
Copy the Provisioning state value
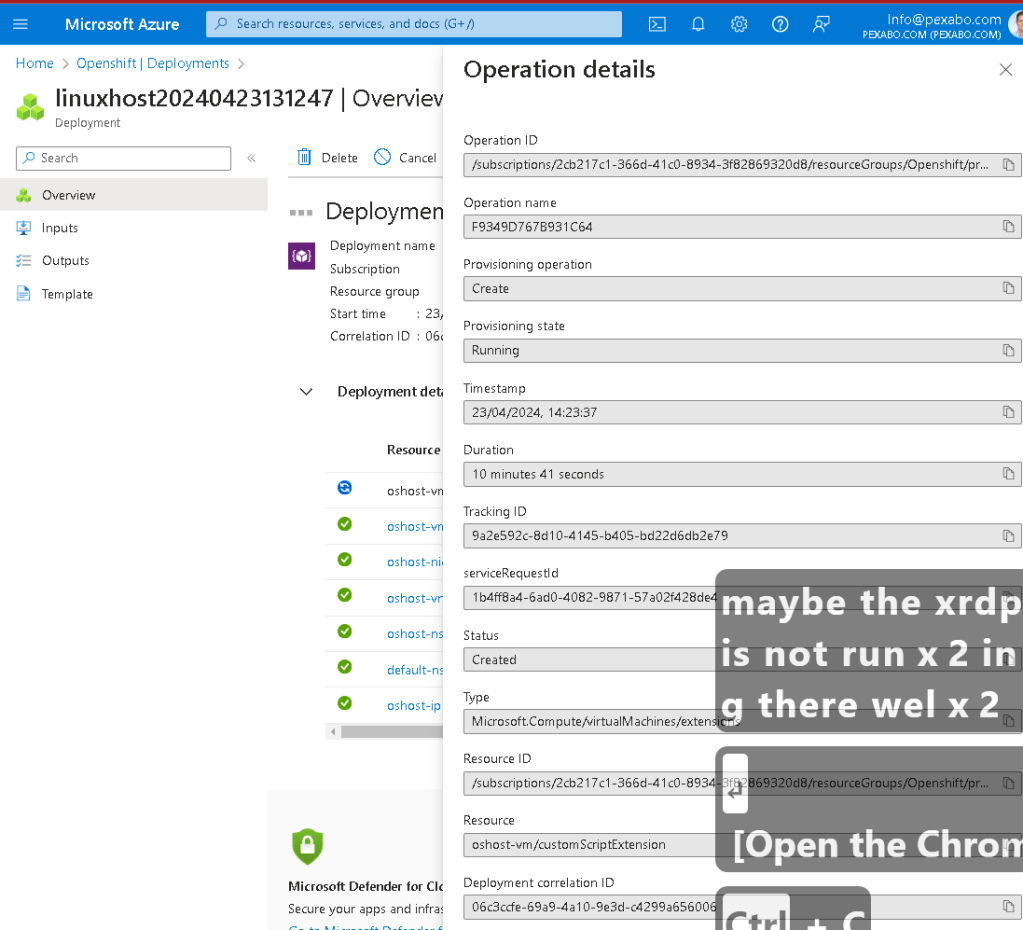coord(1008,350)
